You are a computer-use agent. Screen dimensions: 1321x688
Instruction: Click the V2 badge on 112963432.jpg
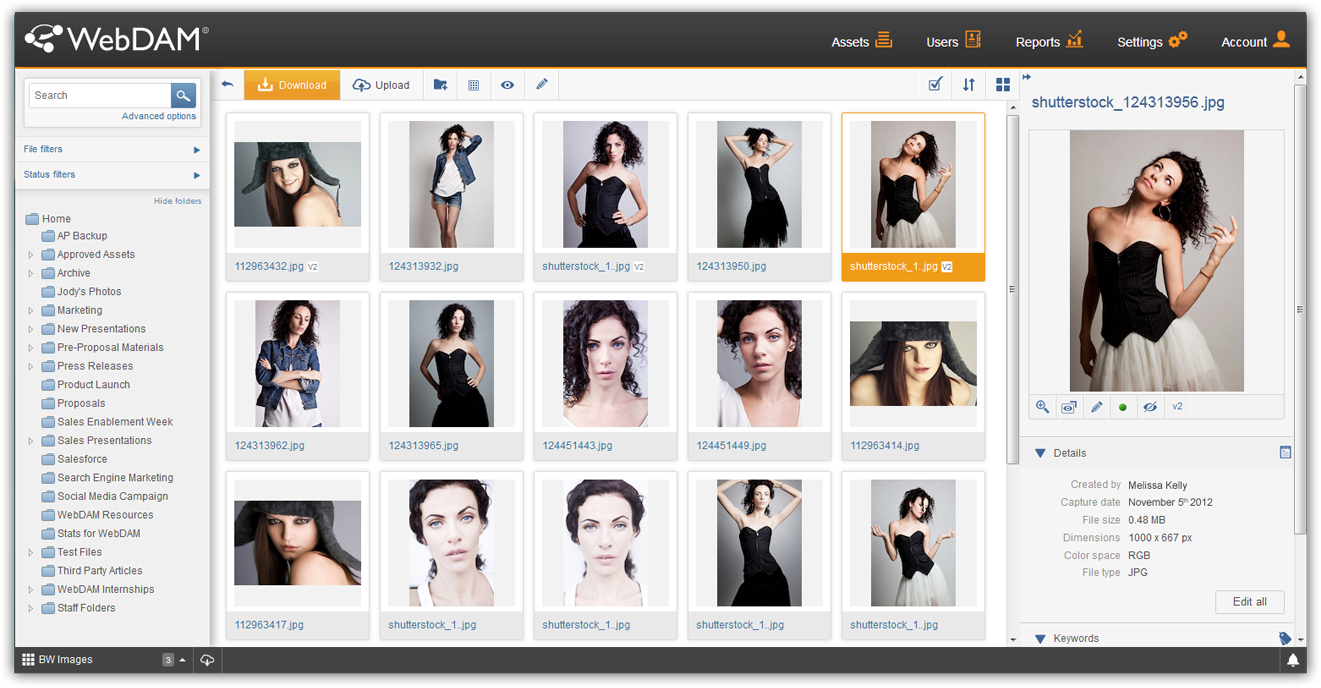click(x=312, y=267)
